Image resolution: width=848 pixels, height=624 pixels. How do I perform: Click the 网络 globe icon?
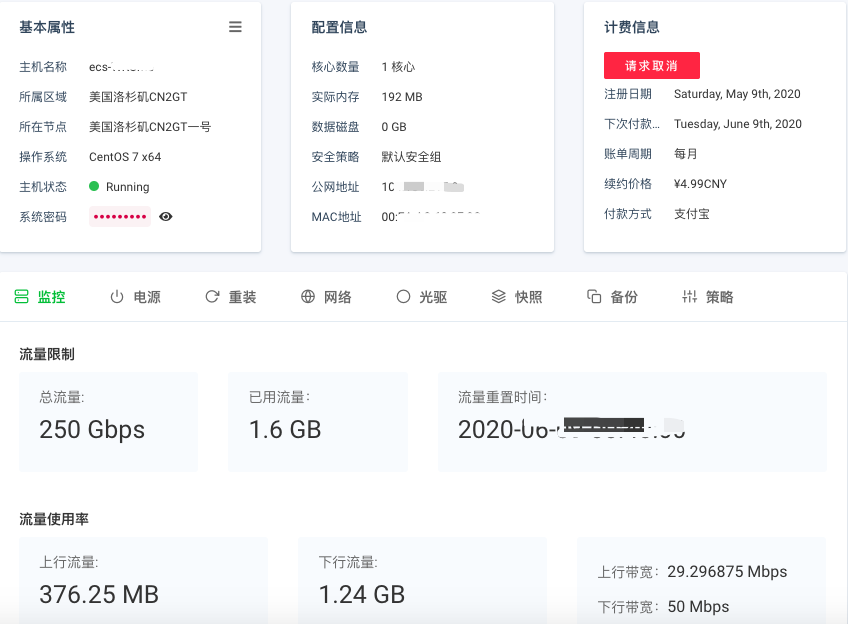click(x=308, y=297)
